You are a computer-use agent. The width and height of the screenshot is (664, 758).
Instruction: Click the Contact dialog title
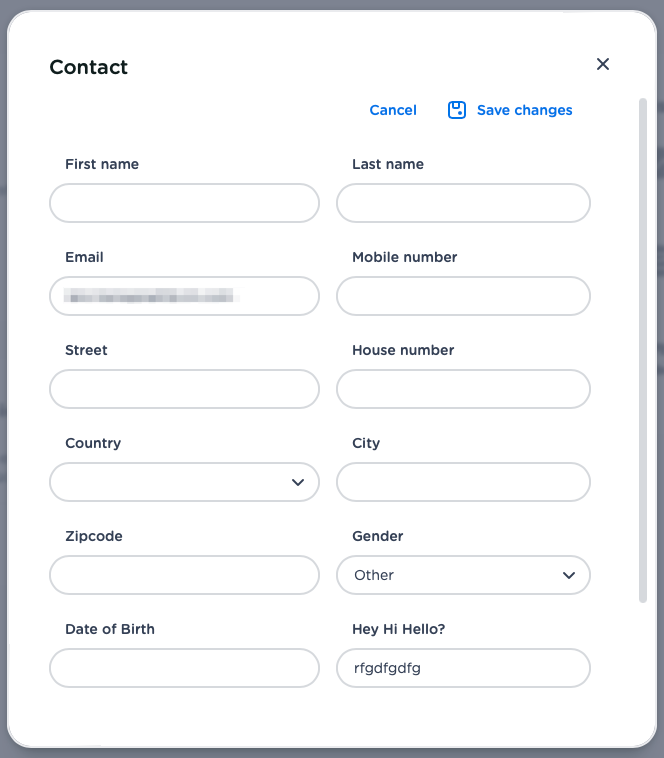point(89,67)
